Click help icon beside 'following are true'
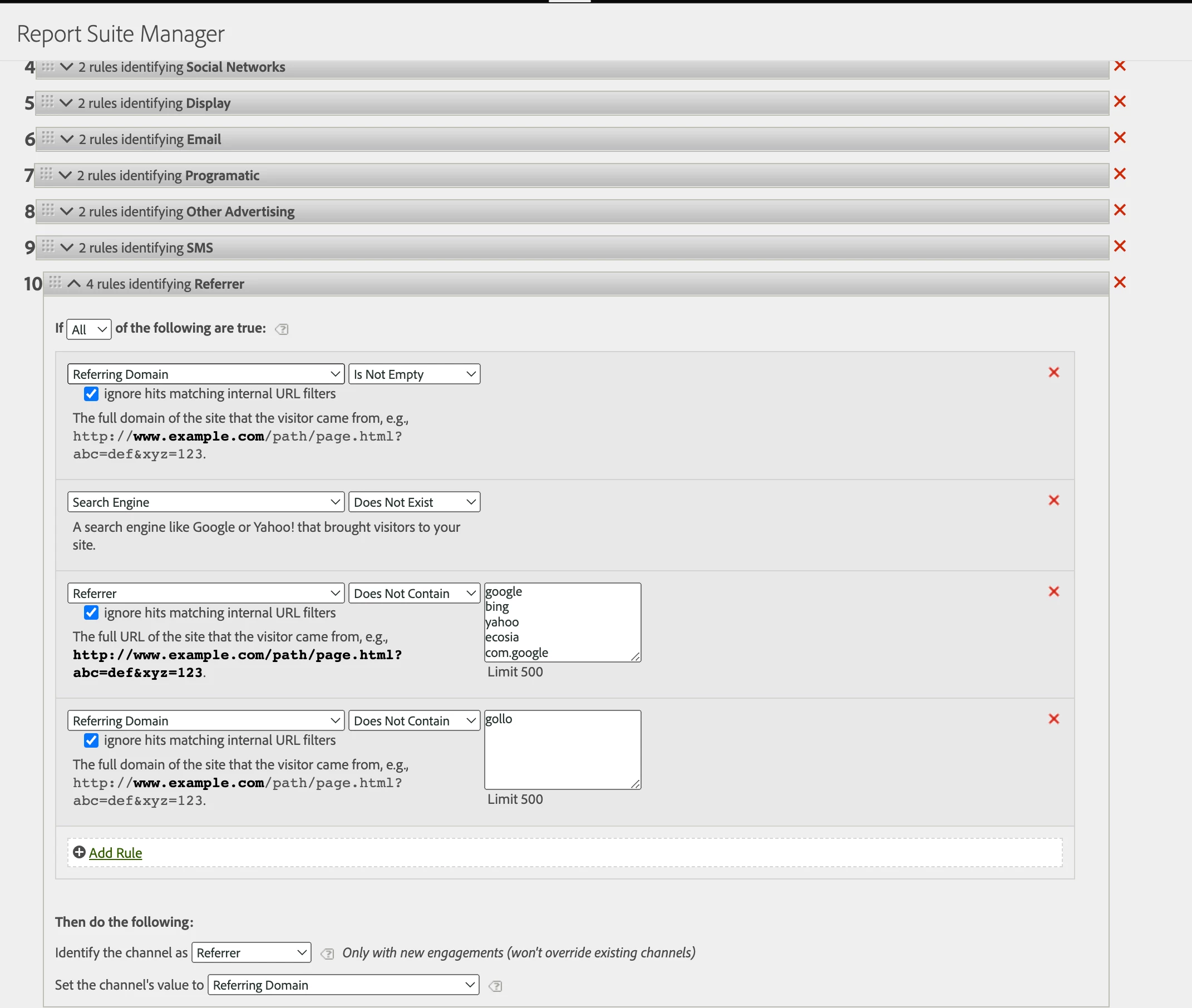The image size is (1192, 1008). (x=282, y=329)
